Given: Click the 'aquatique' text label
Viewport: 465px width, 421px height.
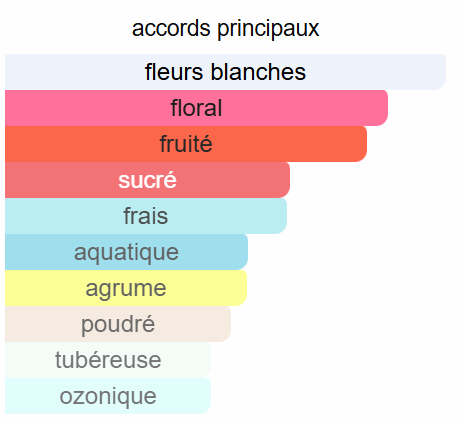Looking at the screenshot, I should [x=126, y=253].
